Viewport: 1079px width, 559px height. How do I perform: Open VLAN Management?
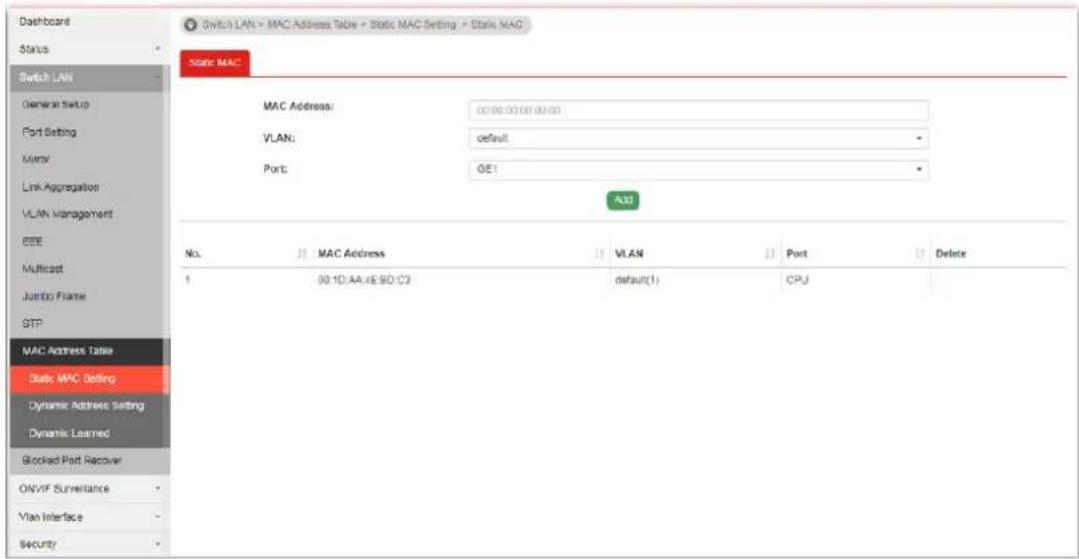pos(86,215)
